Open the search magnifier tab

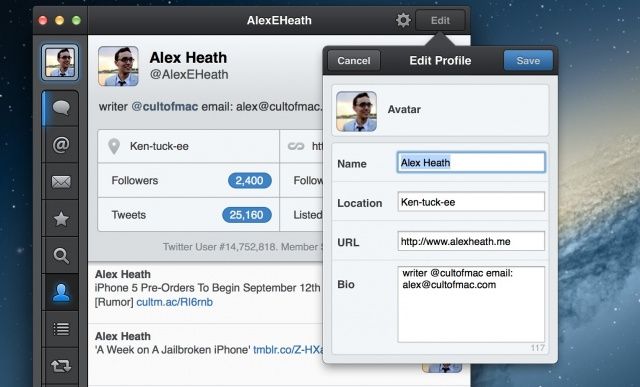pos(61,256)
